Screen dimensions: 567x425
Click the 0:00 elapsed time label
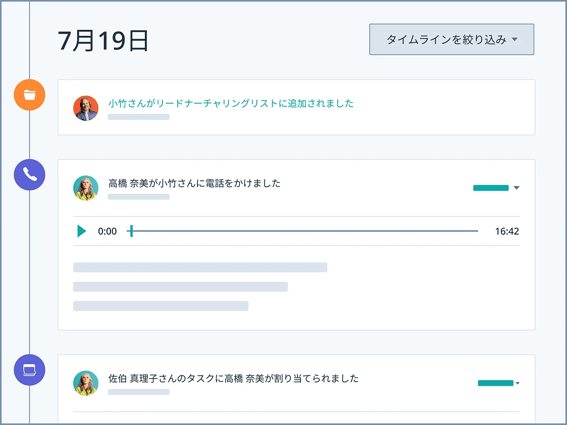[x=107, y=231]
